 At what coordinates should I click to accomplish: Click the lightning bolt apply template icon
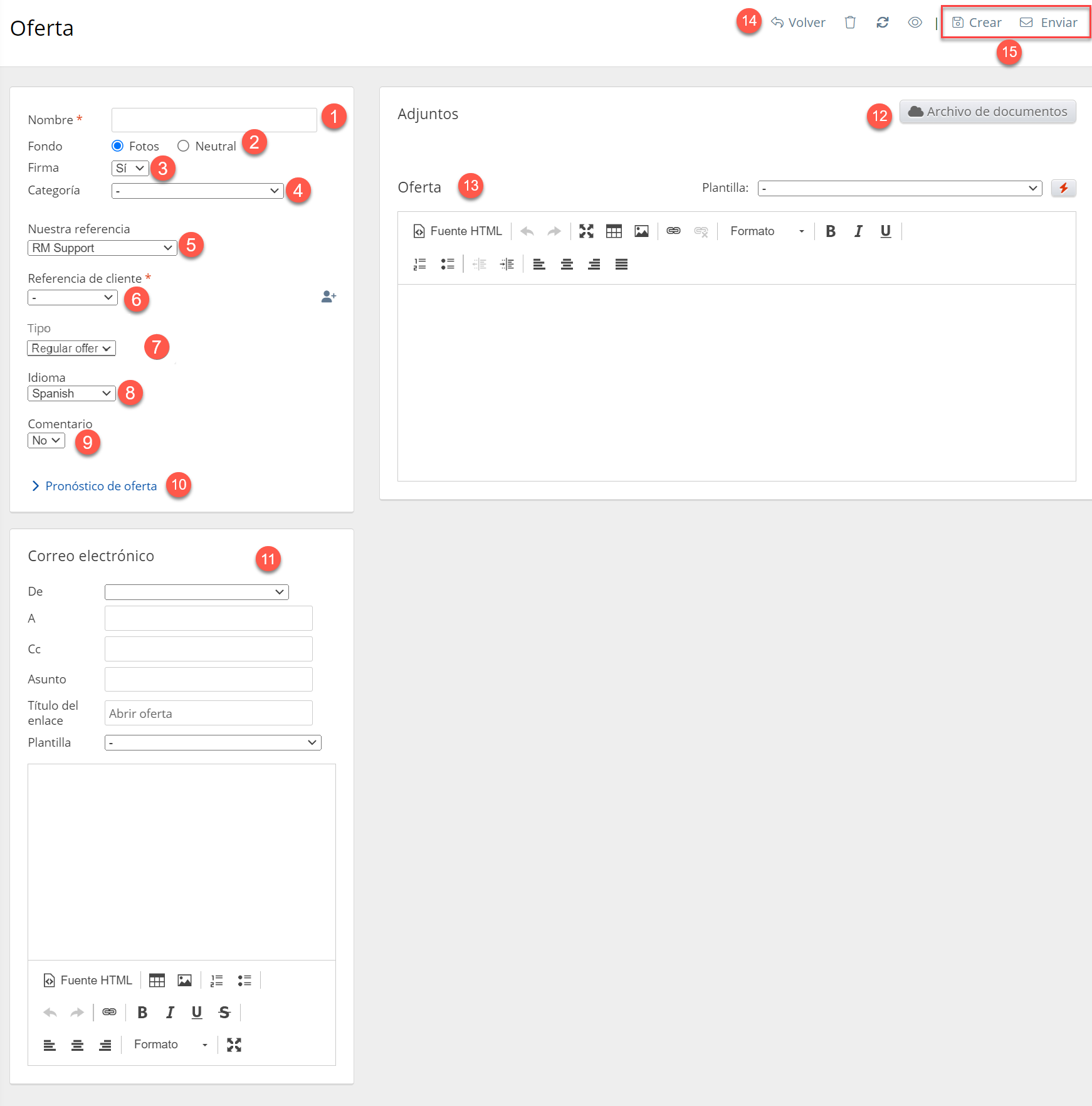[1063, 188]
